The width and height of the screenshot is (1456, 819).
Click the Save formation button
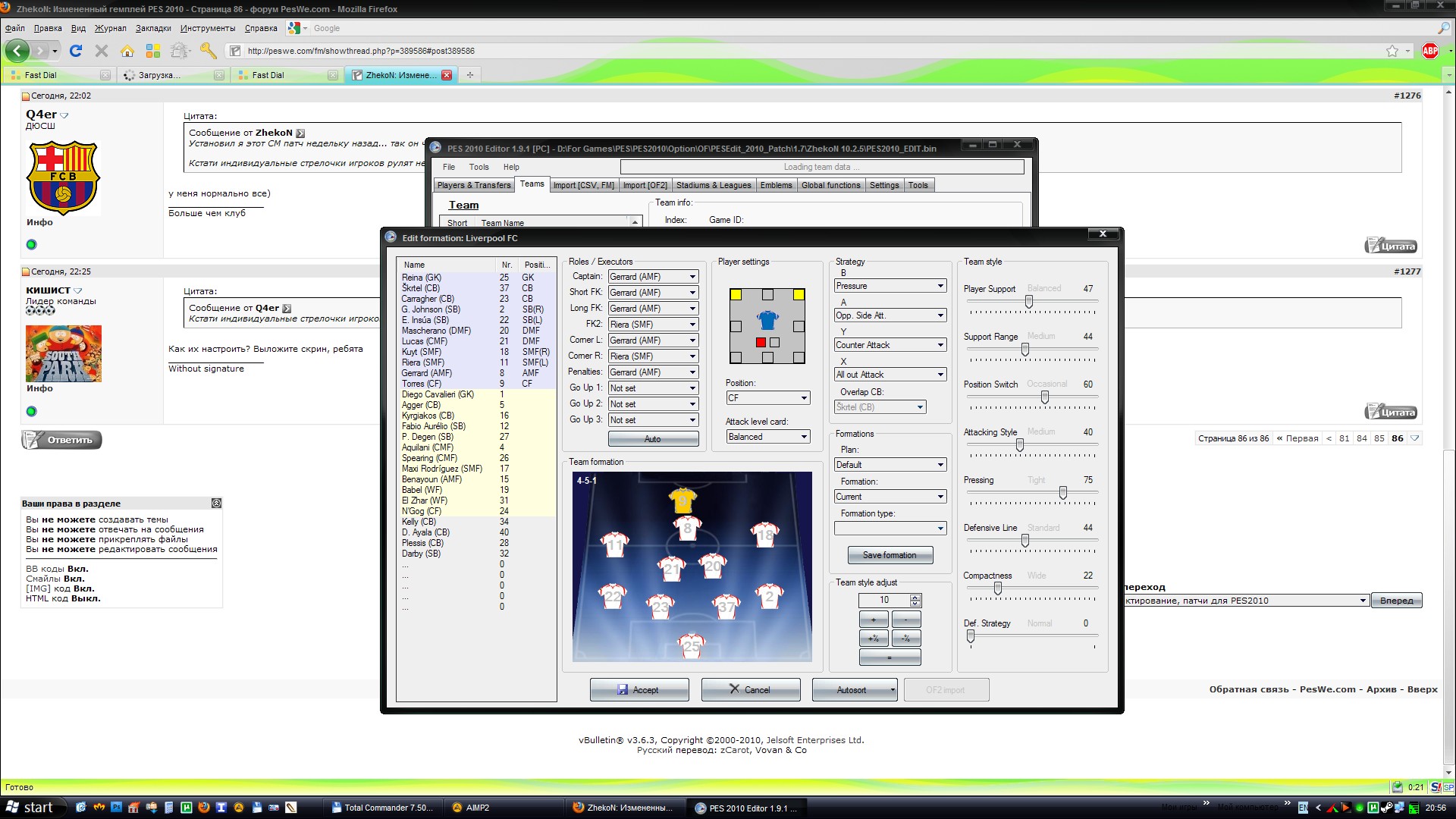890,555
